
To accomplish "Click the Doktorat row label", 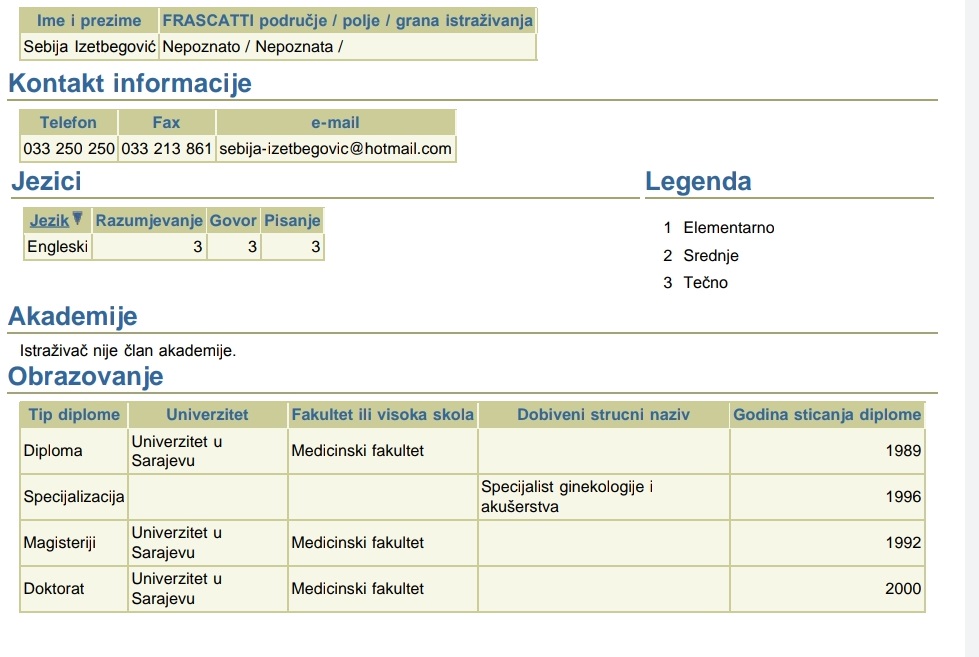I will (54, 589).
